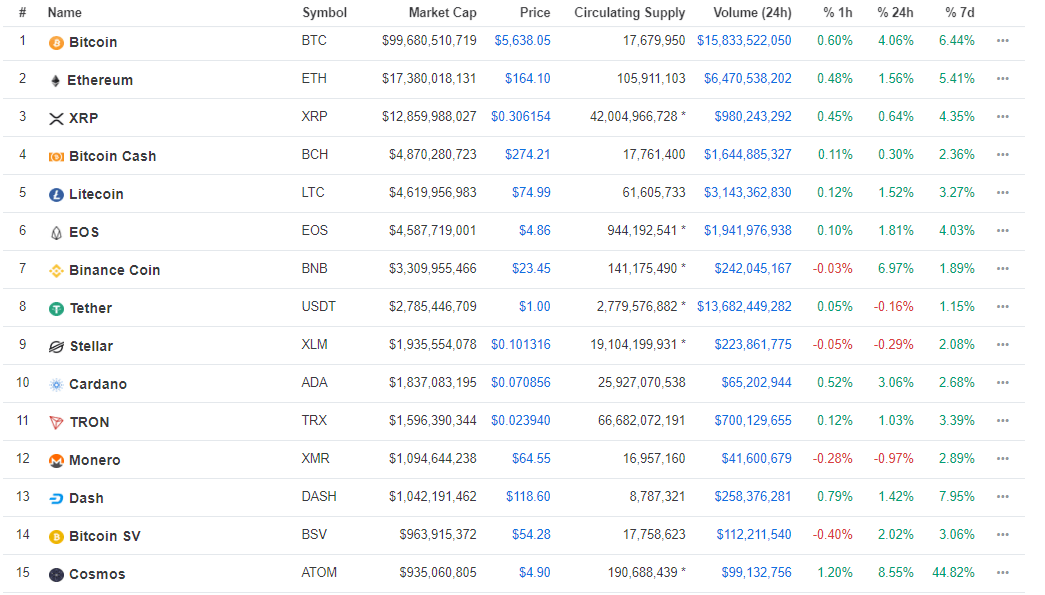Sort by the % 1h column header

[838, 13]
